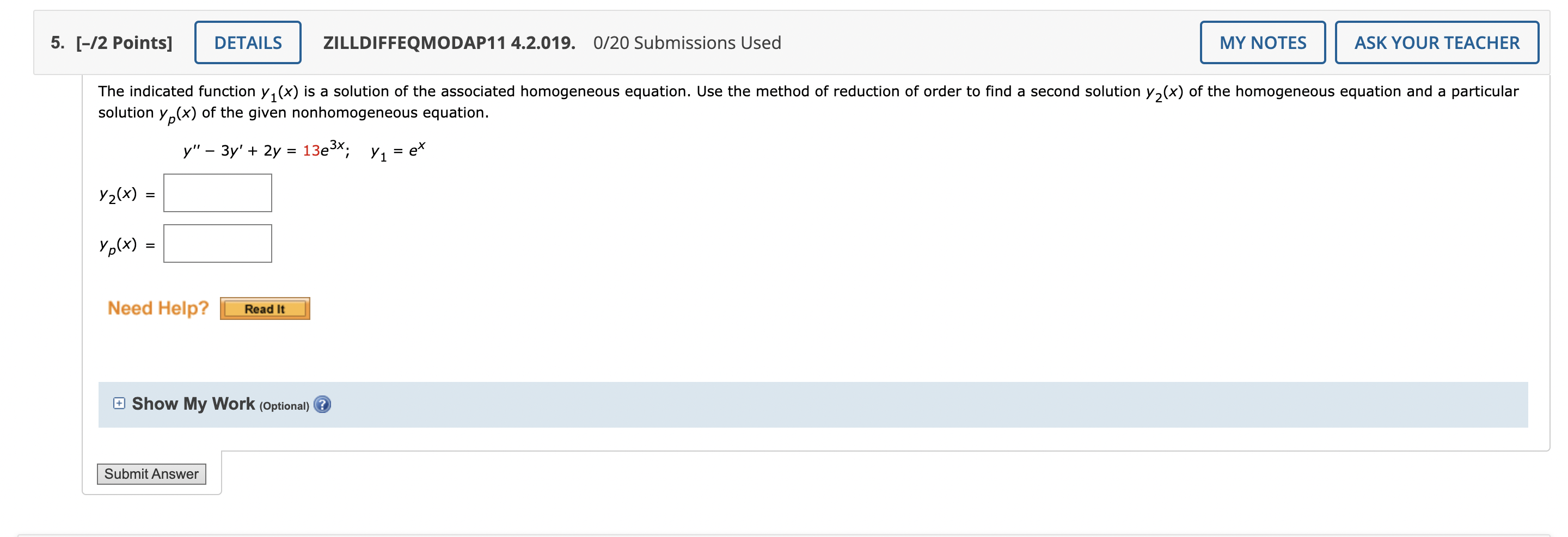Click the plus icon before Show My Work
The image size is (1568, 537).
(x=118, y=403)
